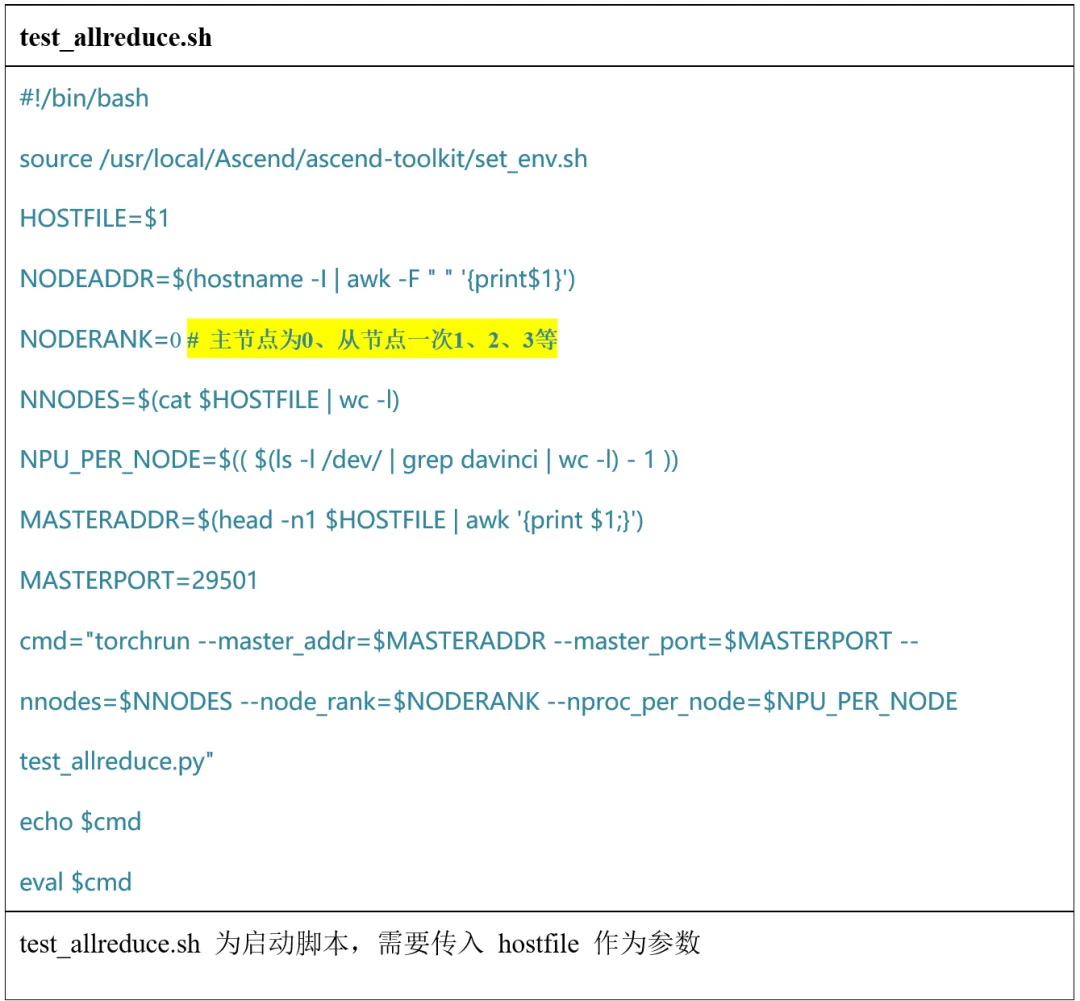Click the eval $cmd line
The width and height of the screenshot is (1080, 1001).
tap(75, 881)
